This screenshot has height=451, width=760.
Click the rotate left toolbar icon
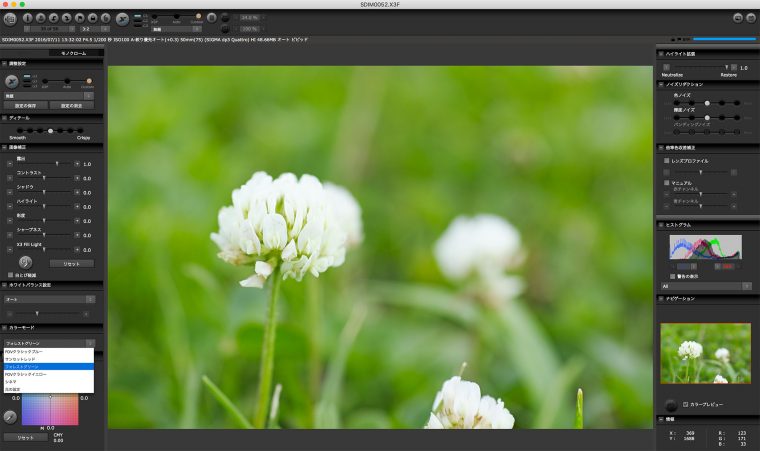point(54,18)
